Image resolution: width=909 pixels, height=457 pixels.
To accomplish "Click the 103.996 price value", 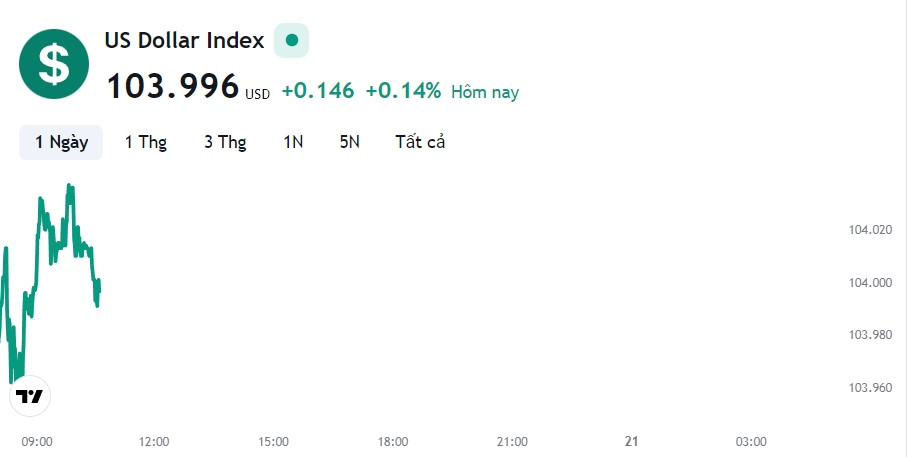I will (173, 86).
